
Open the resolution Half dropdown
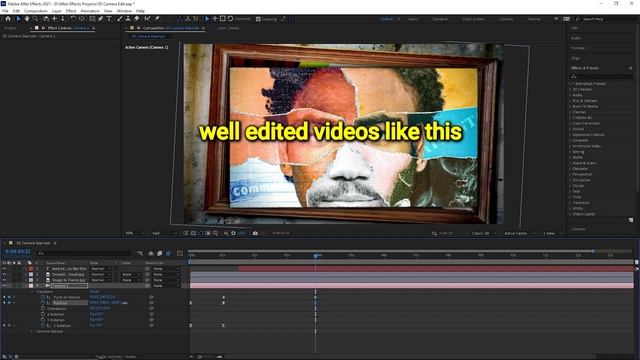click(x=164, y=233)
